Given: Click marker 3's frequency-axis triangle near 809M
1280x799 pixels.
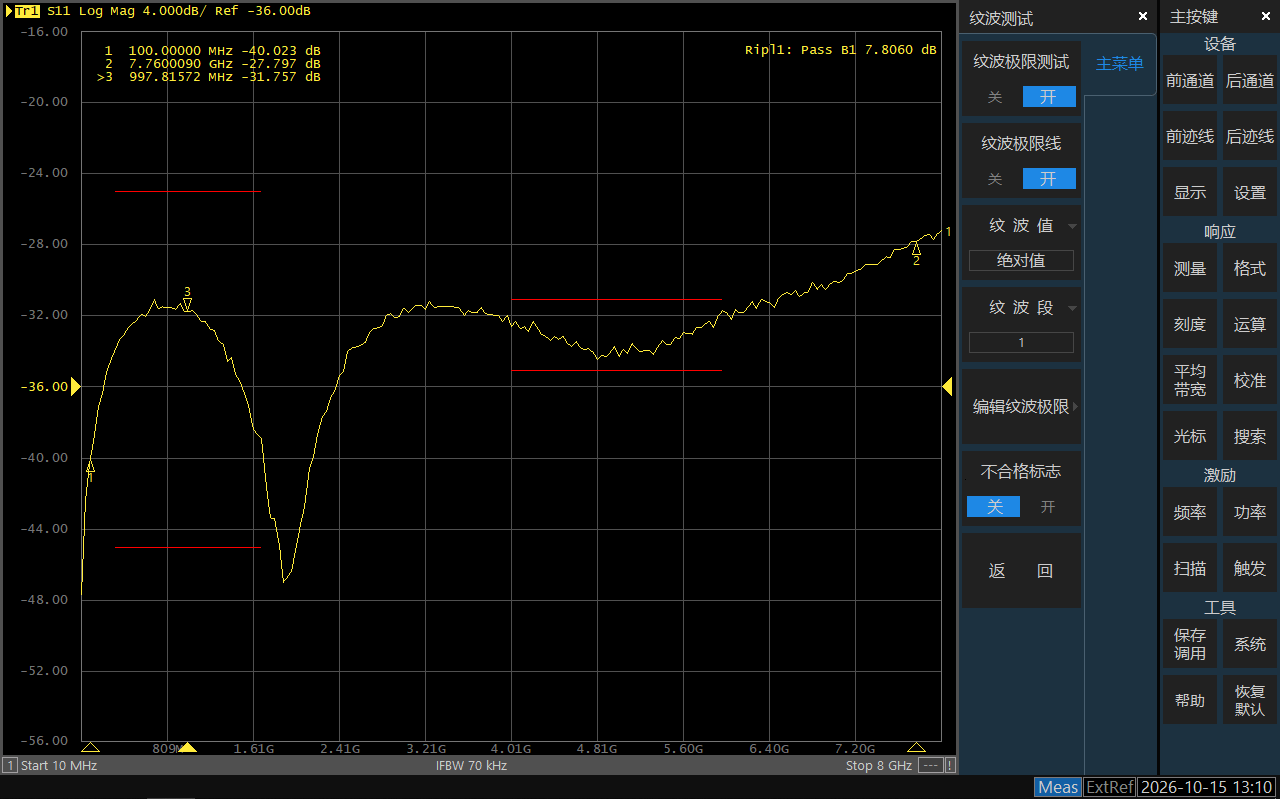Looking at the screenshot, I should (x=187, y=747).
